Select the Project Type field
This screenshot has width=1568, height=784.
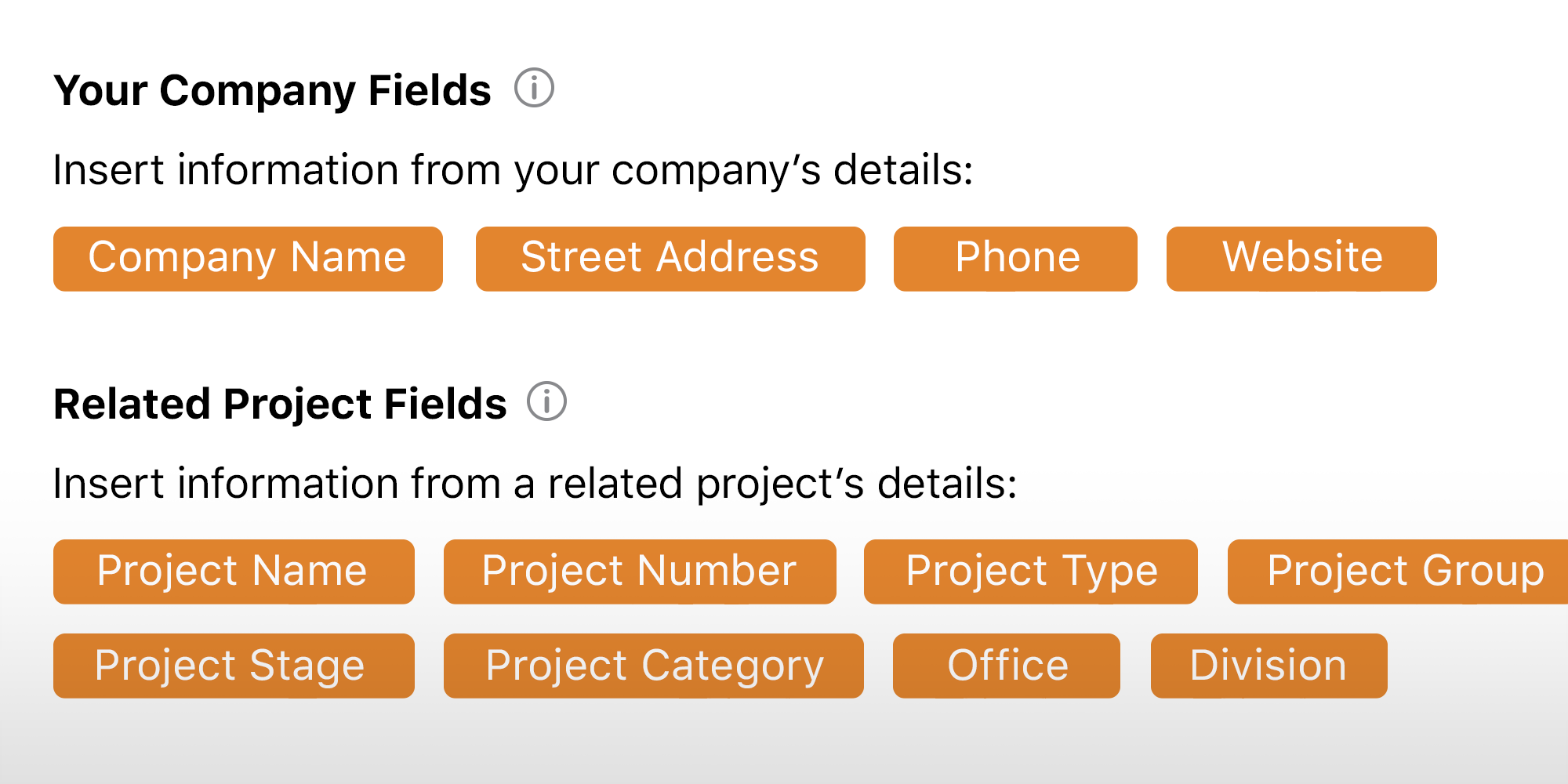tap(1030, 572)
